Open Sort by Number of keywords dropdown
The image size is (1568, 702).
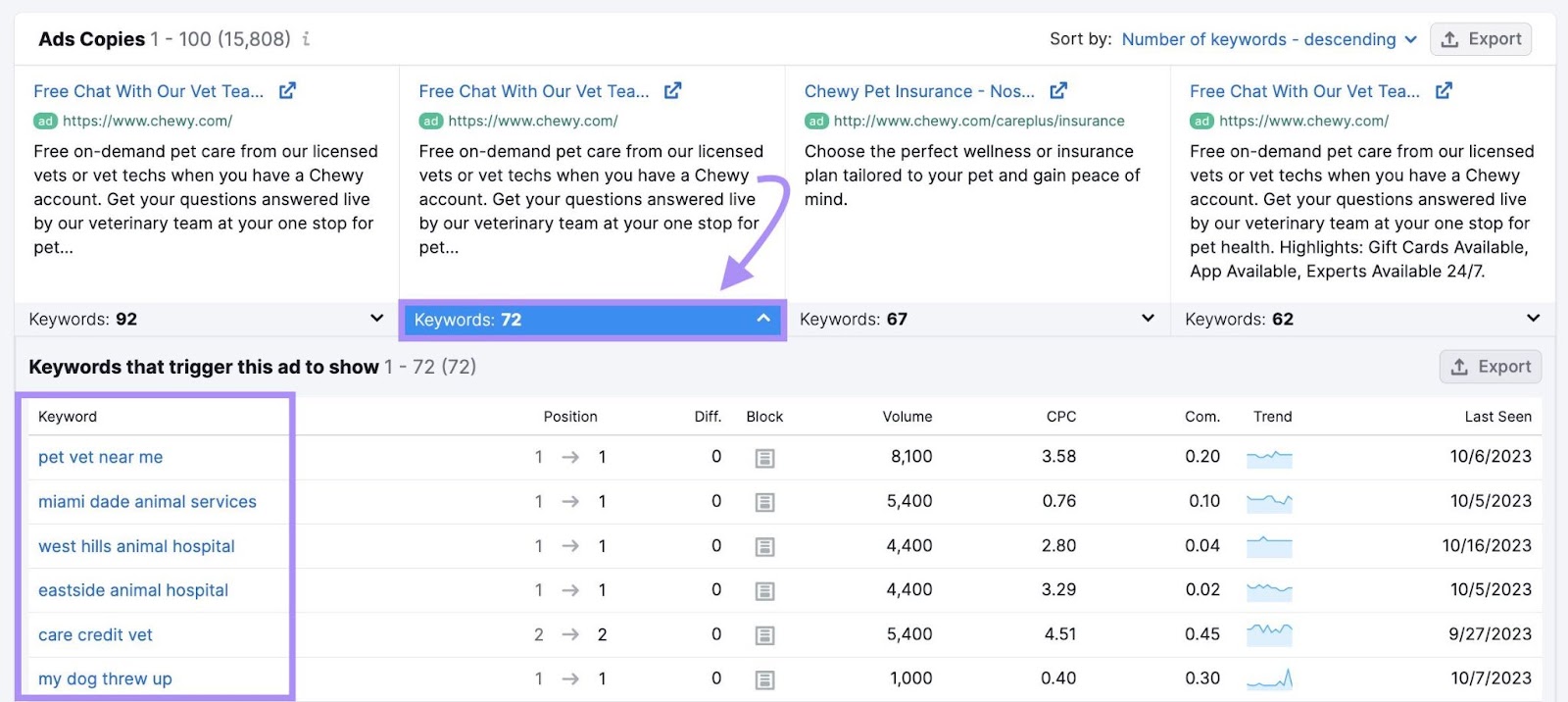1269,39
